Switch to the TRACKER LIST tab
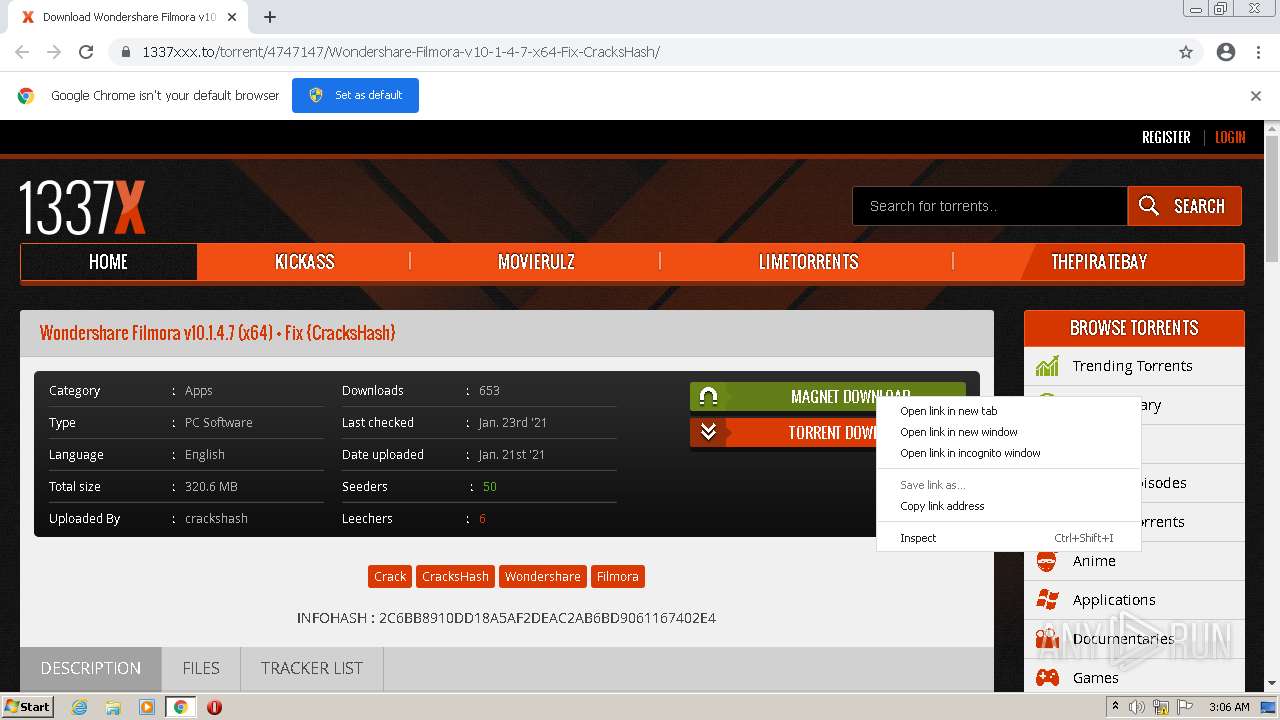This screenshot has width=1280, height=720. (312, 668)
